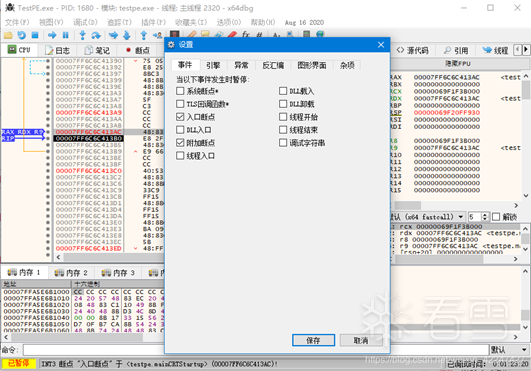Click the step over toolbar icon
Viewport: 531px width, 371px height.
(x=96, y=35)
